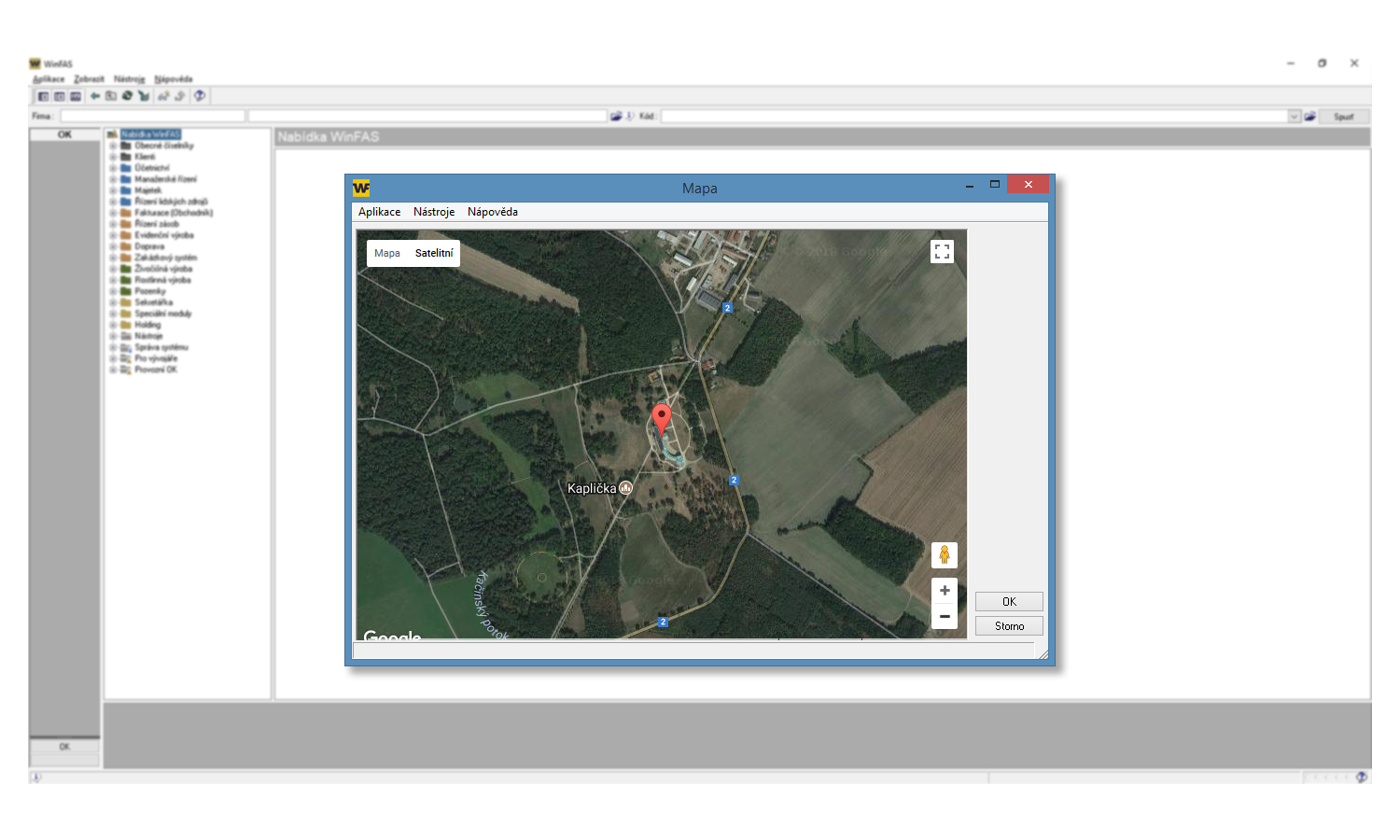
Task: Expand the Fakturace (Obchodník) tree node
Action: [113, 213]
